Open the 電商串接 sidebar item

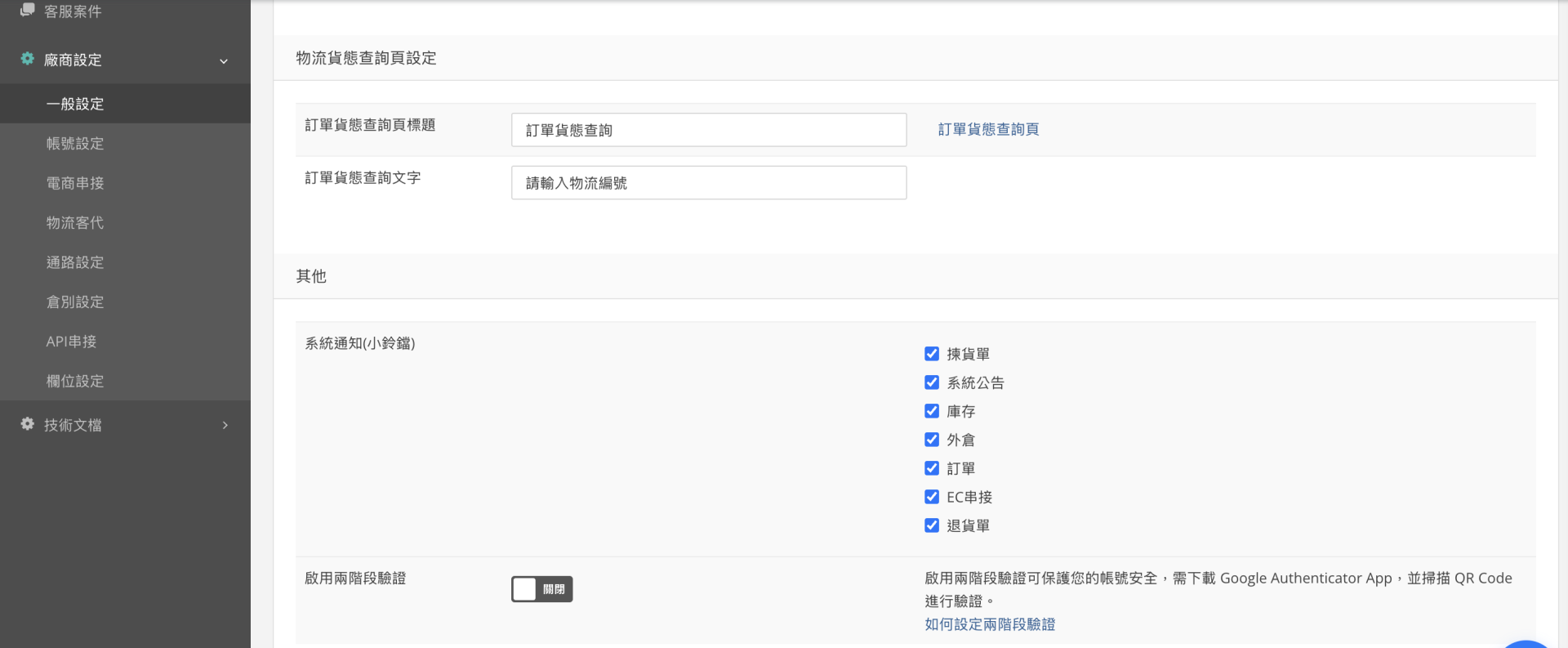pyautogui.click(x=75, y=183)
